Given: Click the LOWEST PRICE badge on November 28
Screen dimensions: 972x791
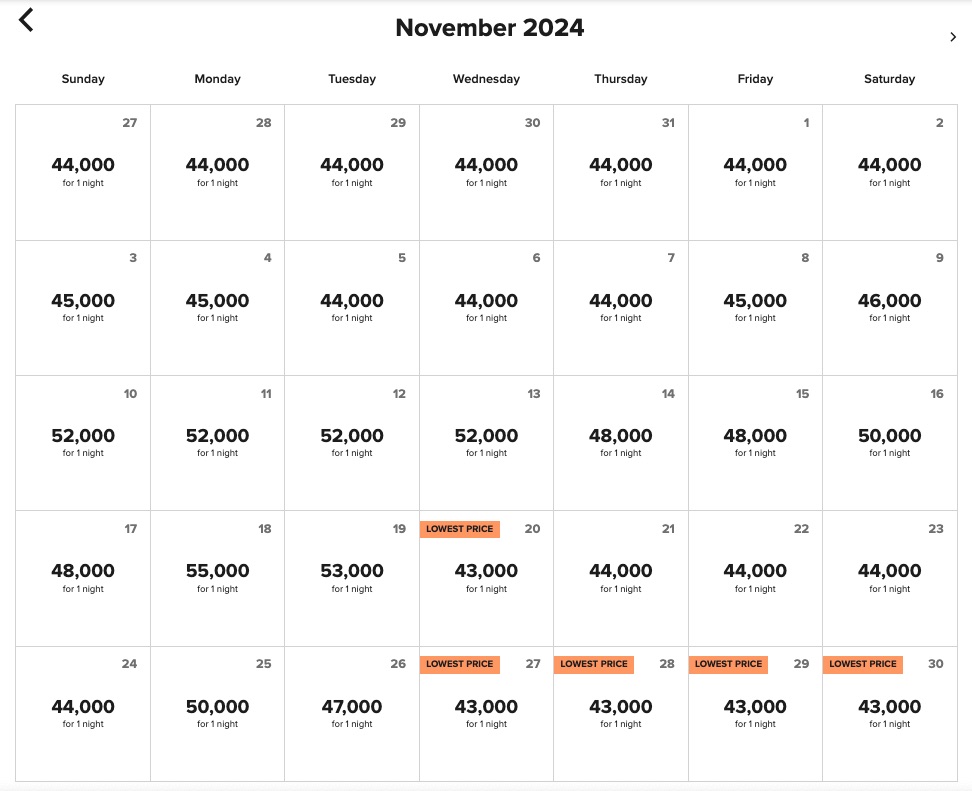Looking at the screenshot, I should pyautogui.click(x=593, y=663).
